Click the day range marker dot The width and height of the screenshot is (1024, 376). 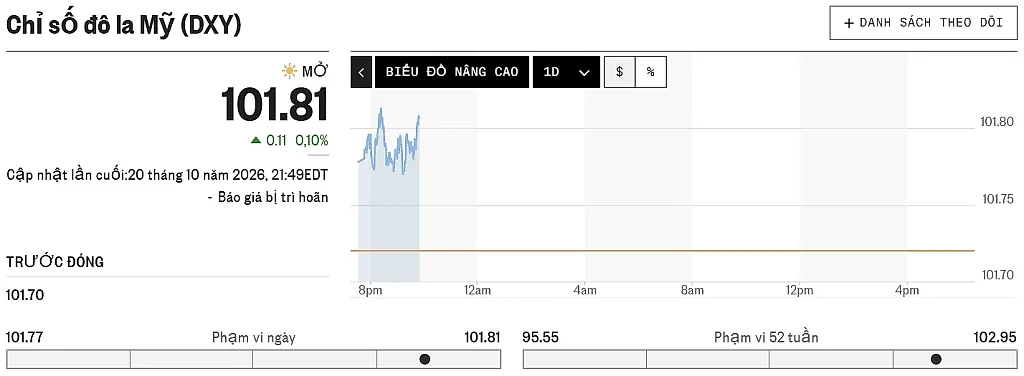(x=424, y=359)
